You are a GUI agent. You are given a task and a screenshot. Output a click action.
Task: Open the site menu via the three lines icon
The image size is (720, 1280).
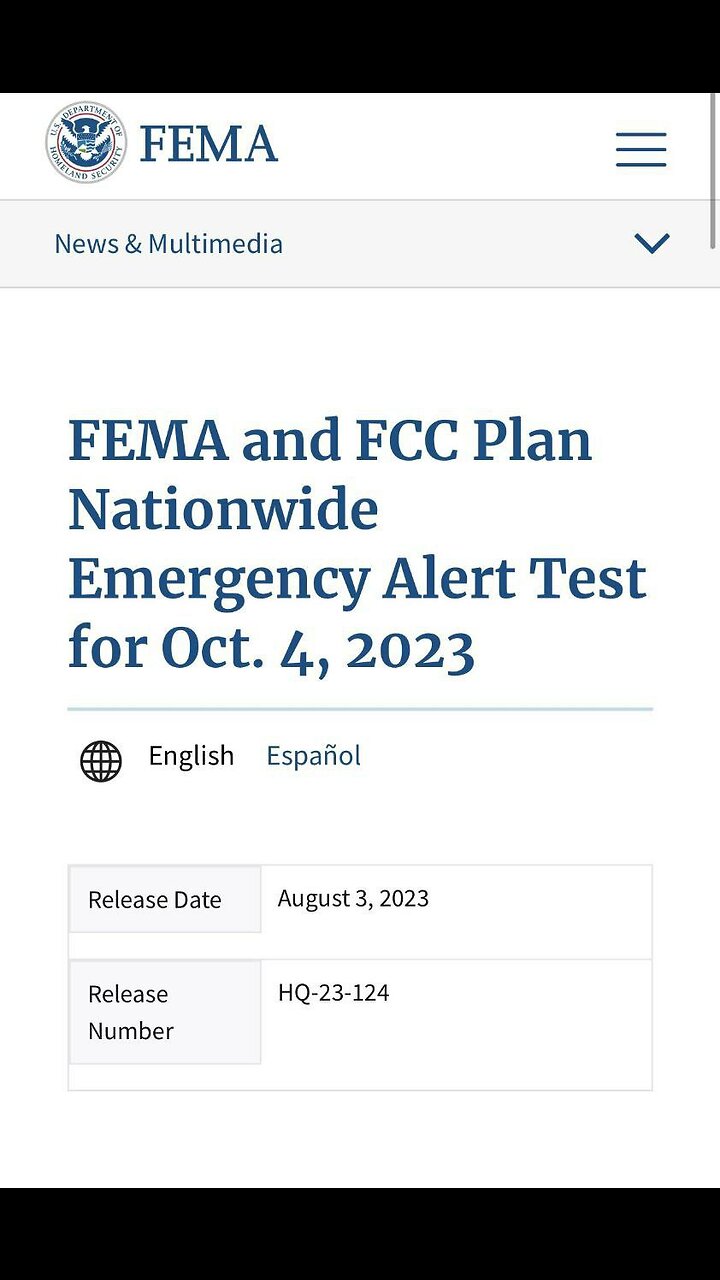point(640,148)
